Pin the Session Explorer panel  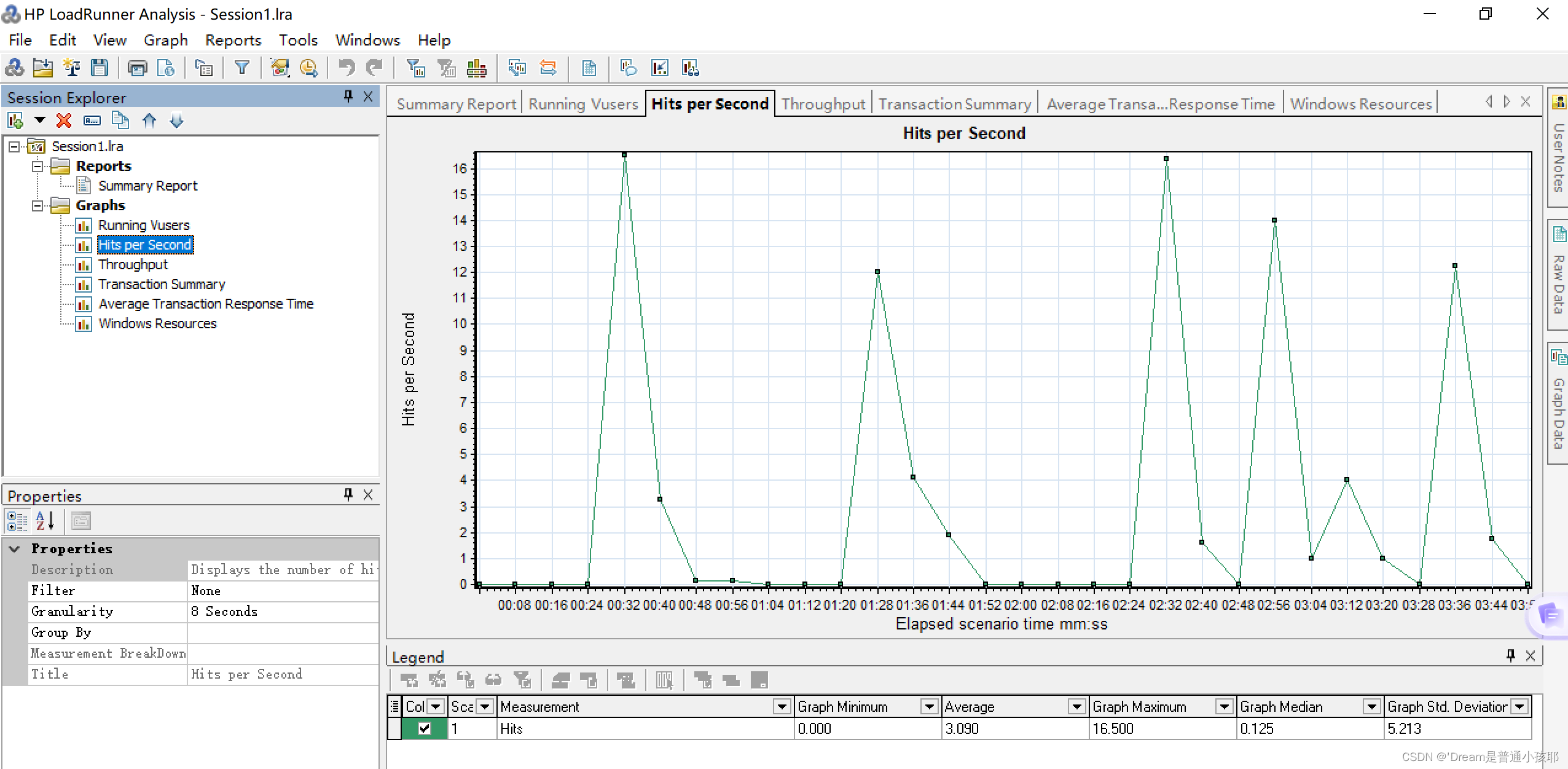(348, 97)
